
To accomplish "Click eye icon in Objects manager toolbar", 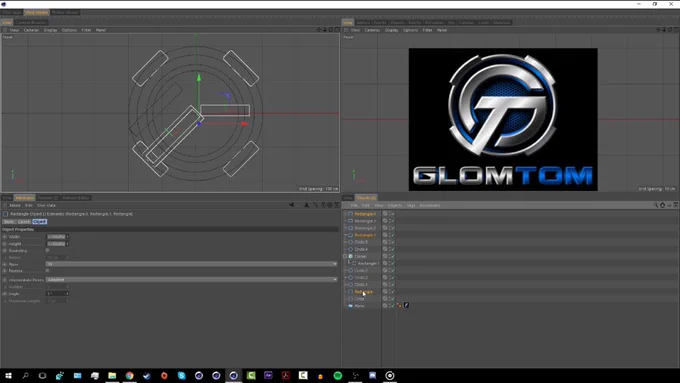I will click(669, 205).
